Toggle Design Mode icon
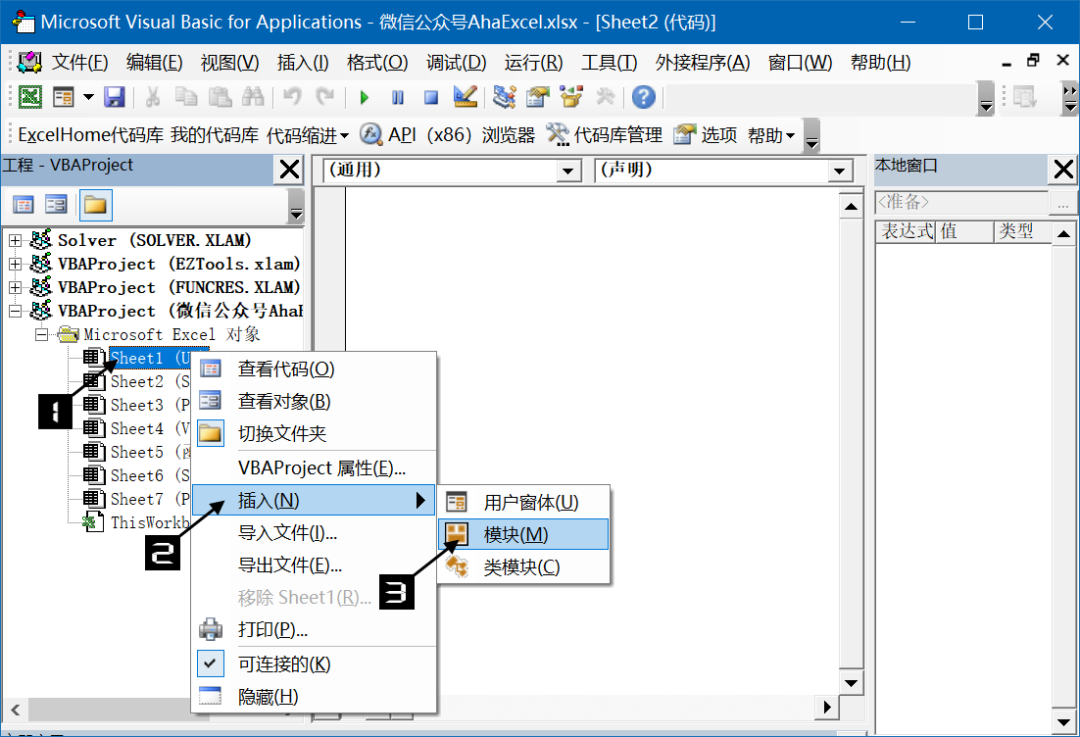This screenshot has height=737, width=1080. (466, 97)
